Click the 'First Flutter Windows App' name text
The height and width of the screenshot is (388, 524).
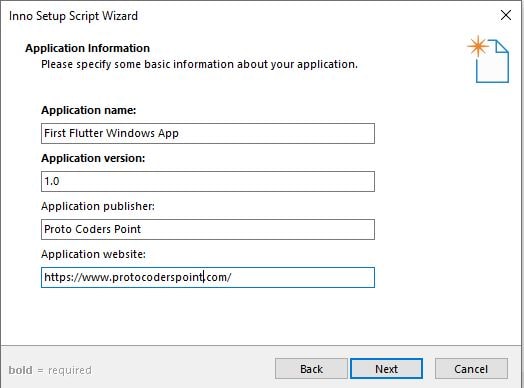(x=111, y=133)
